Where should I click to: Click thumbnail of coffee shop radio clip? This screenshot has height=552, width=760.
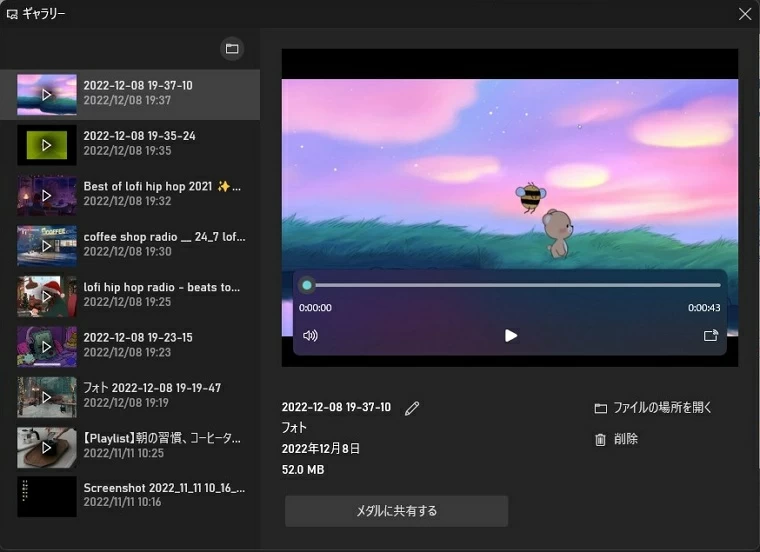tap(47, 246)
